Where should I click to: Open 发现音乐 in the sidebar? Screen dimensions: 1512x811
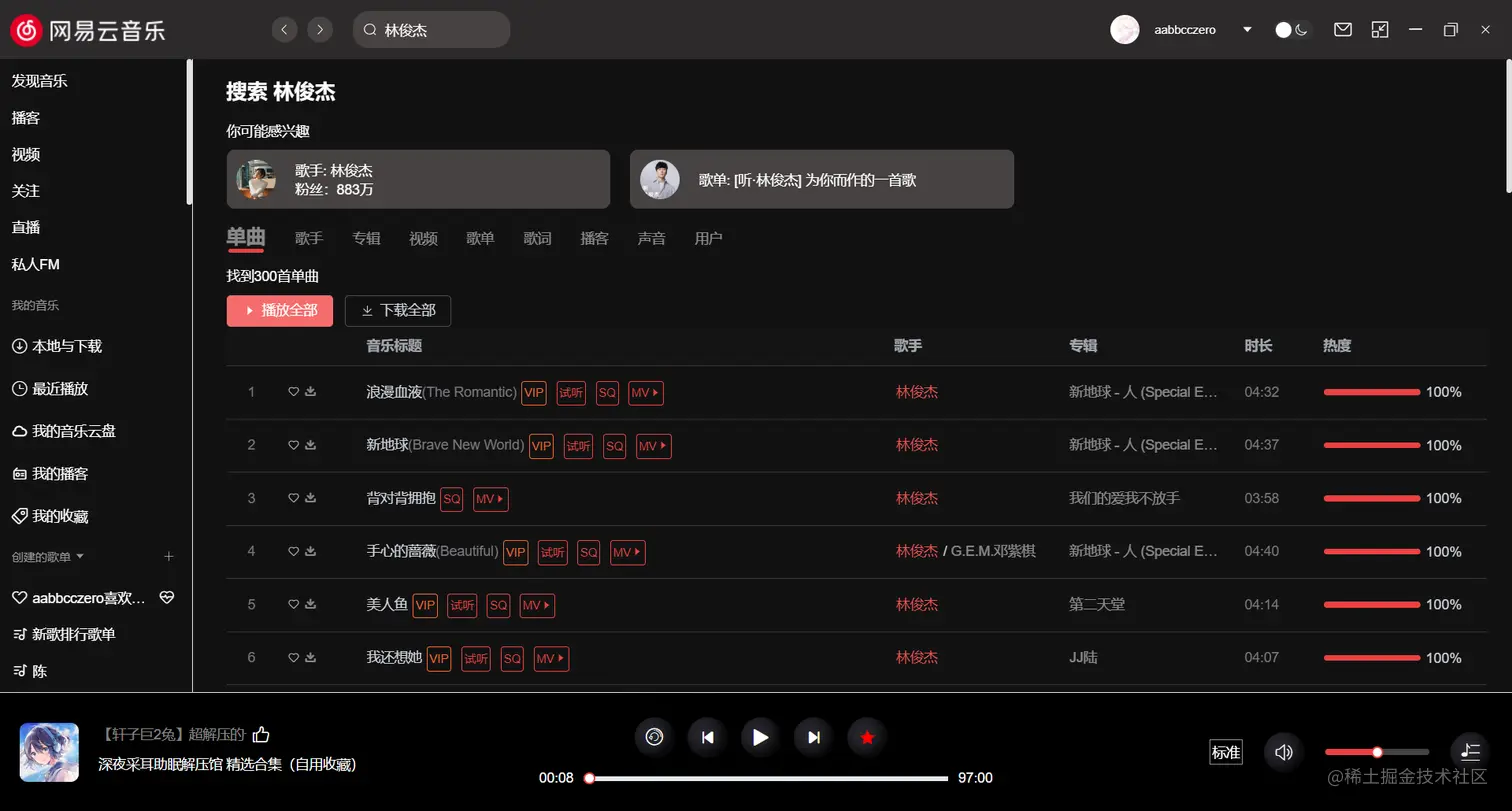coord(40,81)
